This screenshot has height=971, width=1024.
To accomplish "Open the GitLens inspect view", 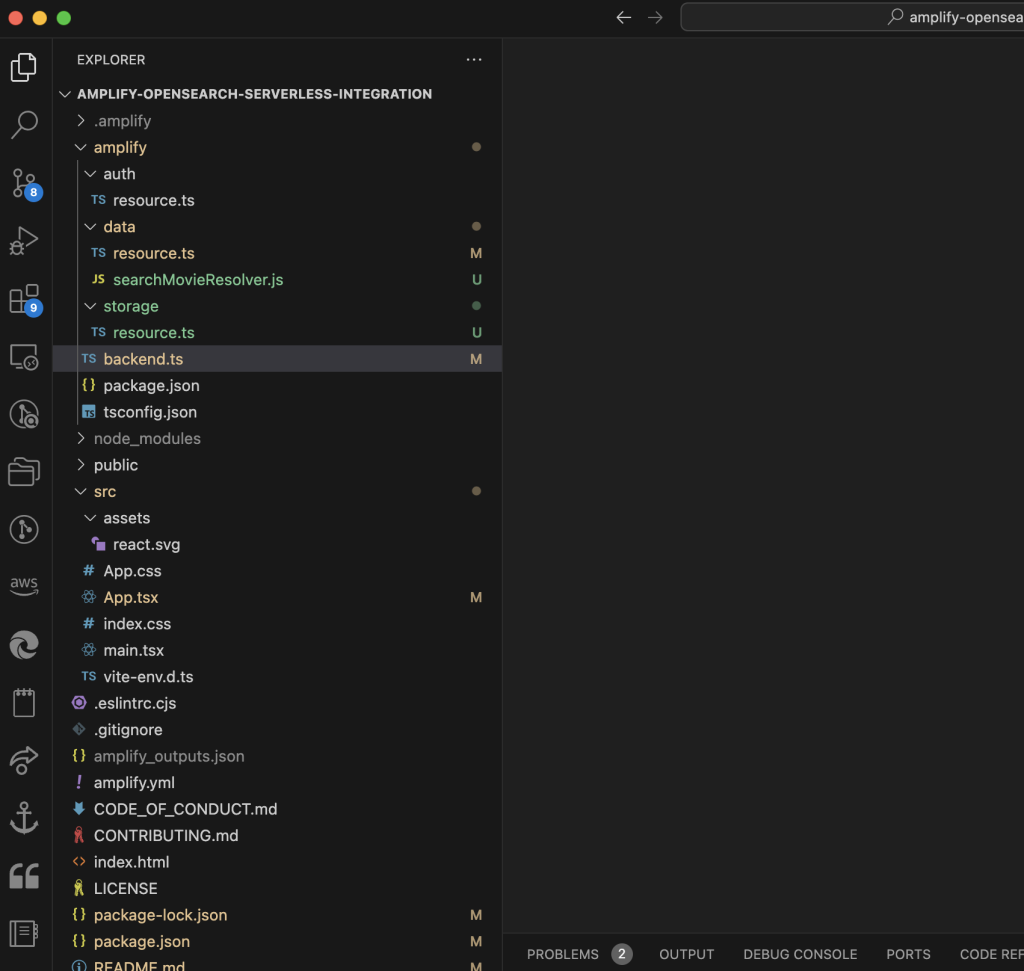I will 24,414.
